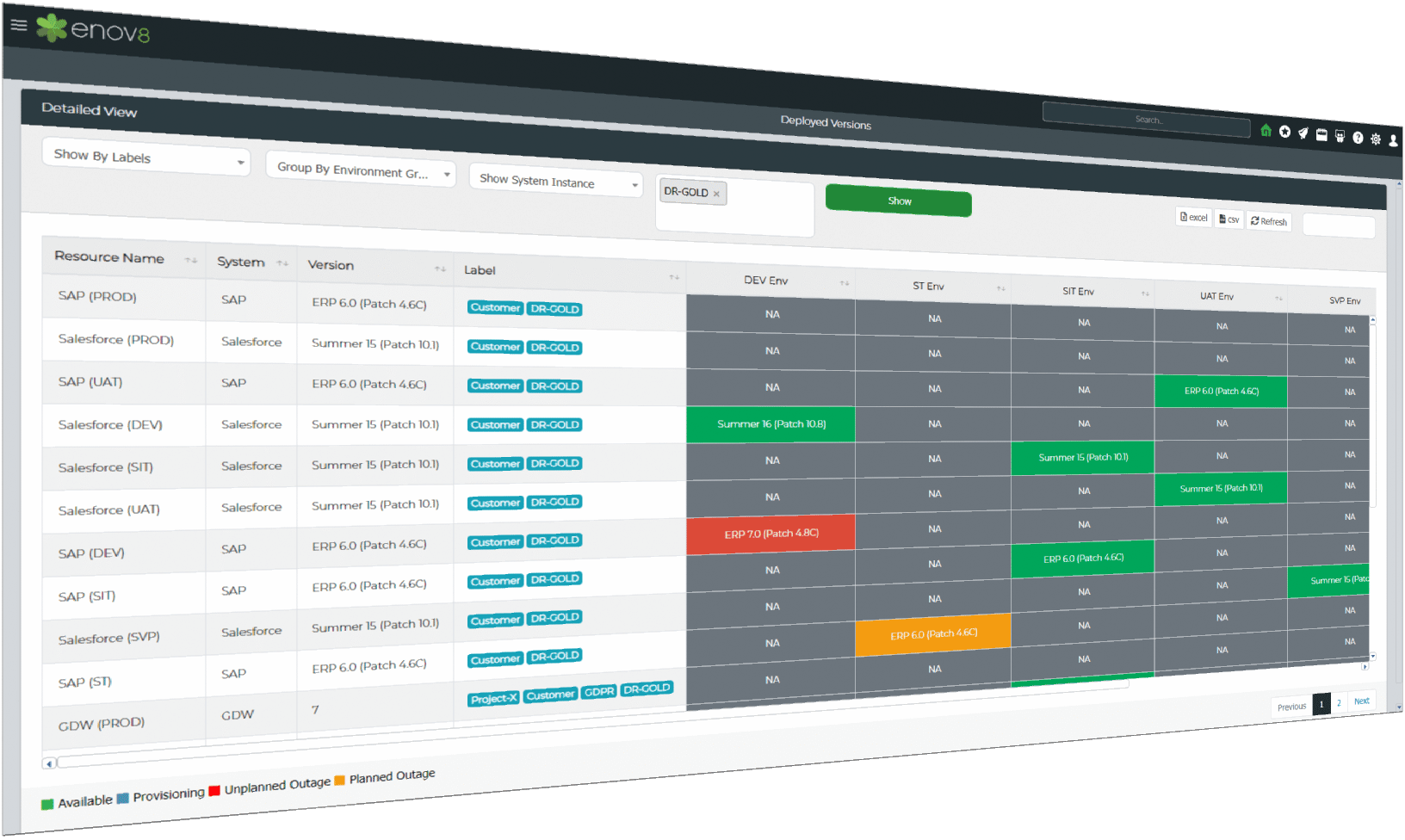This screenshot has height=840, width=1405.
Task: Sort the SIT Env column
Action: coord(1145,293)
